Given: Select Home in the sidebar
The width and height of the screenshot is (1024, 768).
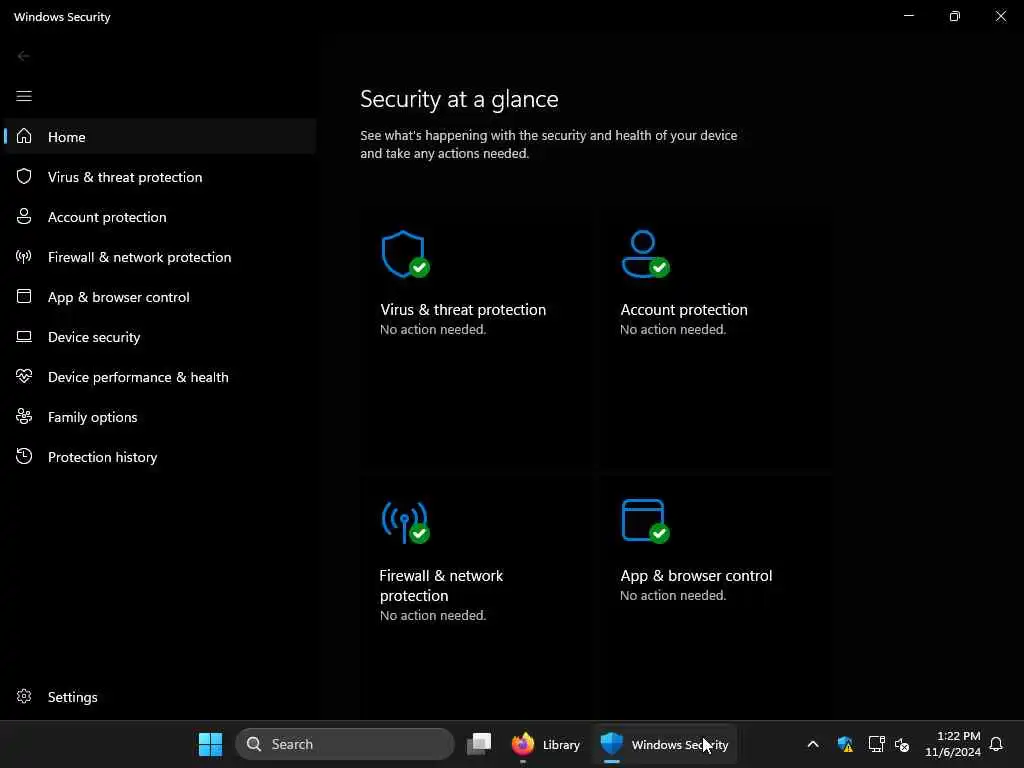Looking at the screenshot, I should click(161, 136).
